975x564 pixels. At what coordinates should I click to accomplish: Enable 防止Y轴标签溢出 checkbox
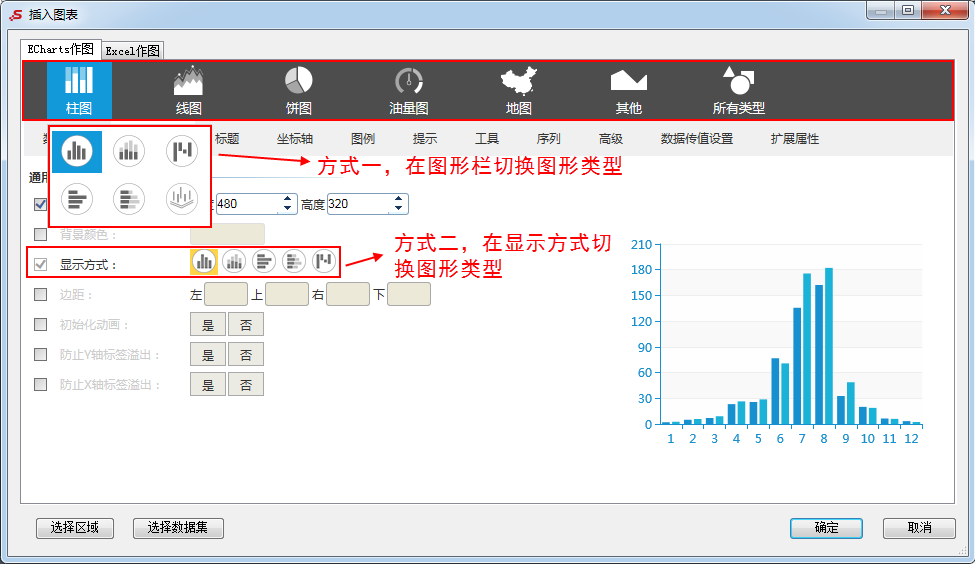[40, 354]
